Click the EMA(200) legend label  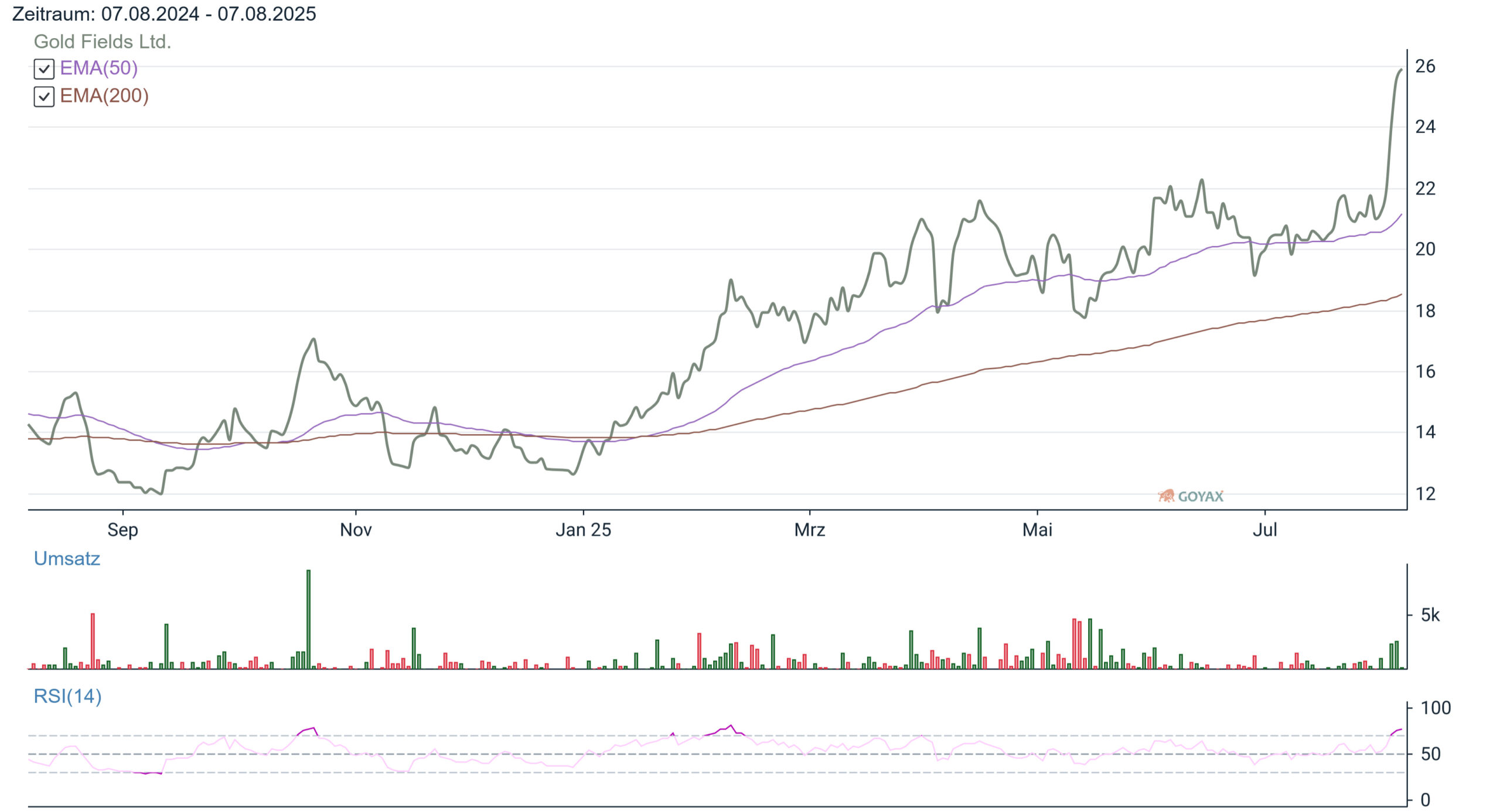tap(104, 95)
